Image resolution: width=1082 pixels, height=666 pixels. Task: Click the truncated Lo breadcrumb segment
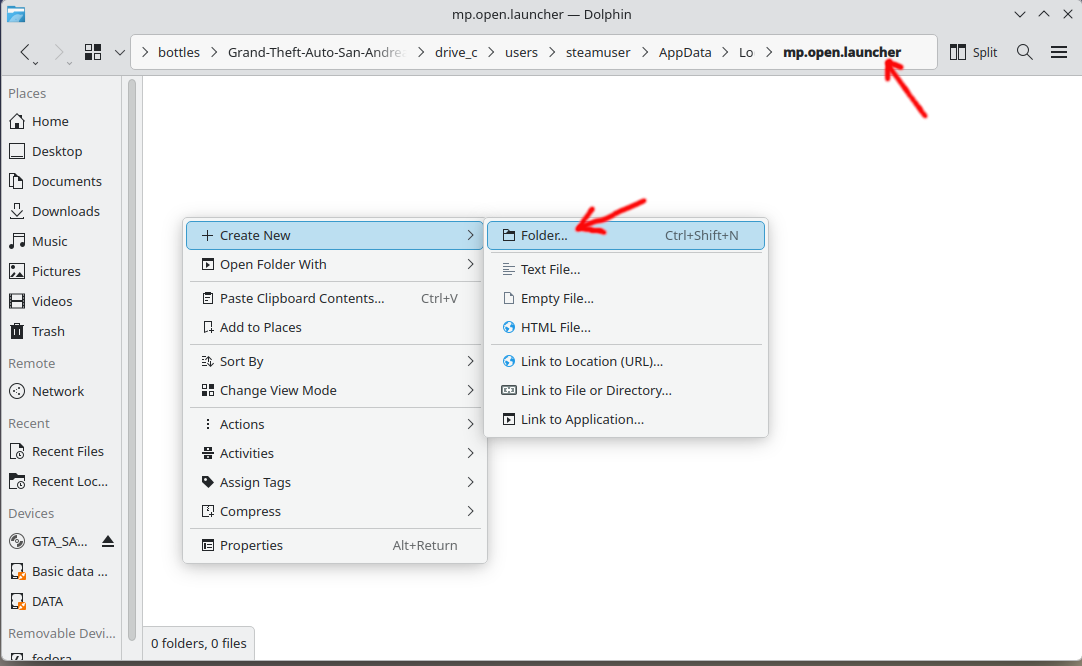(x=746, y=52)
